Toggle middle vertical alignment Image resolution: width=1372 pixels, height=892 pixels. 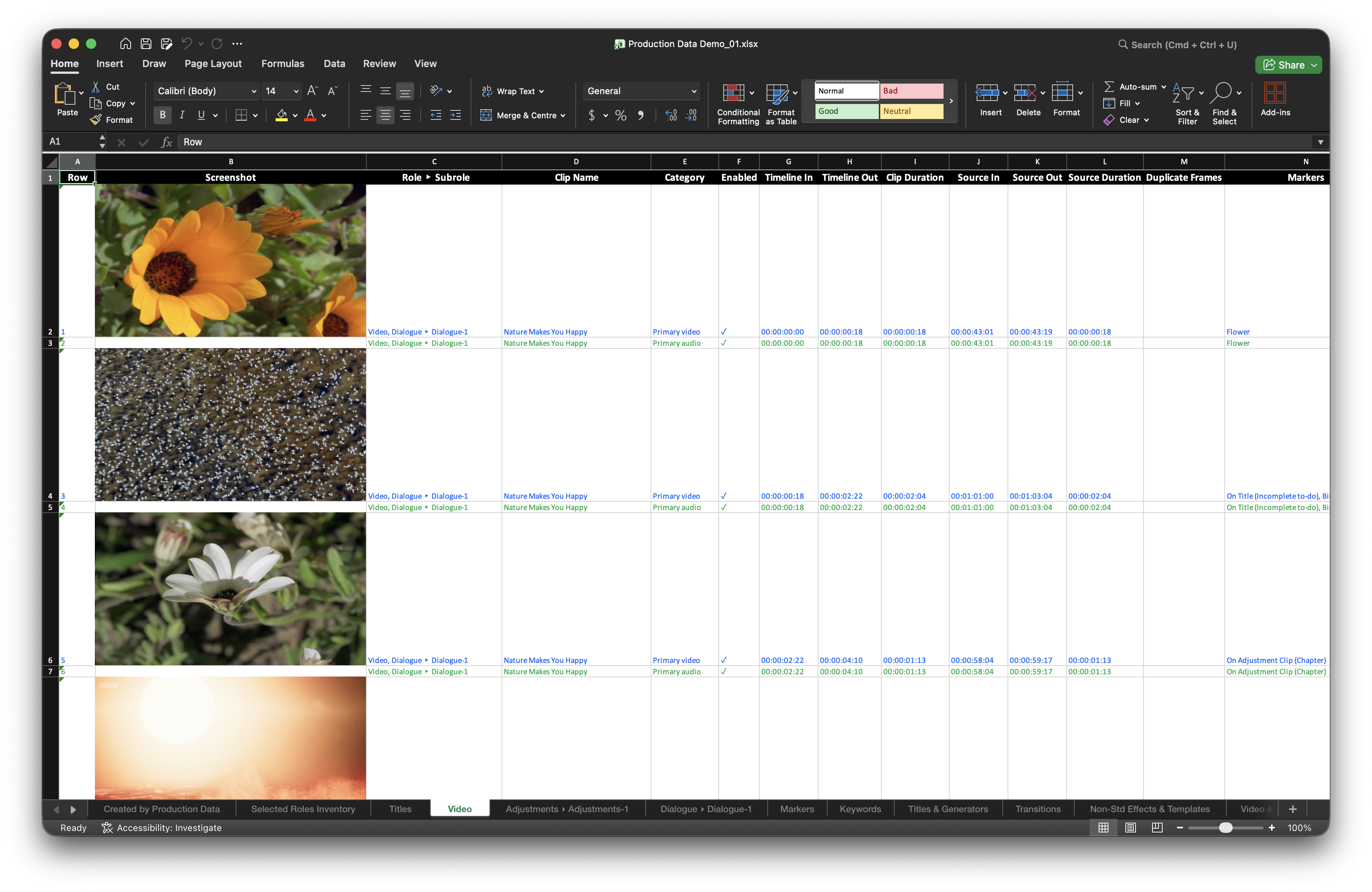click(385, 90)
